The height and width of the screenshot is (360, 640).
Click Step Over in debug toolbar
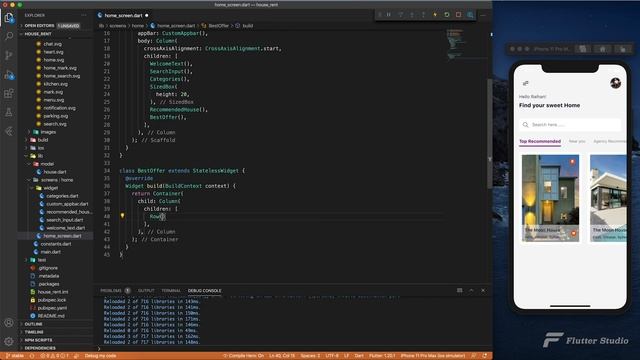click(401, 15)
